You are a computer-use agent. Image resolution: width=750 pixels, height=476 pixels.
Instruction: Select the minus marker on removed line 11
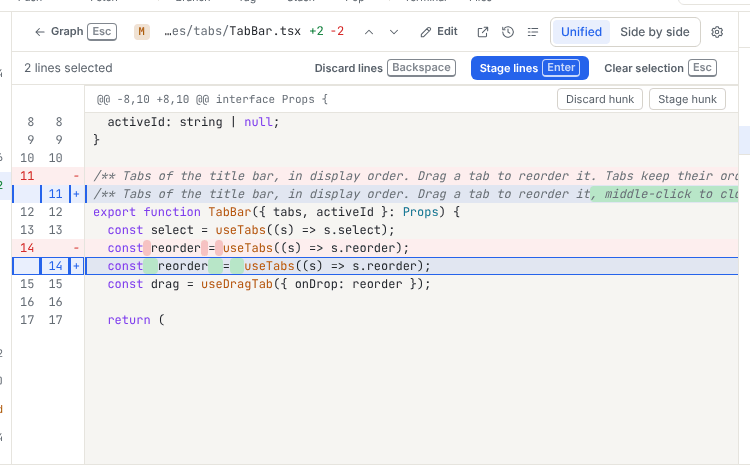tap(76, 176)
